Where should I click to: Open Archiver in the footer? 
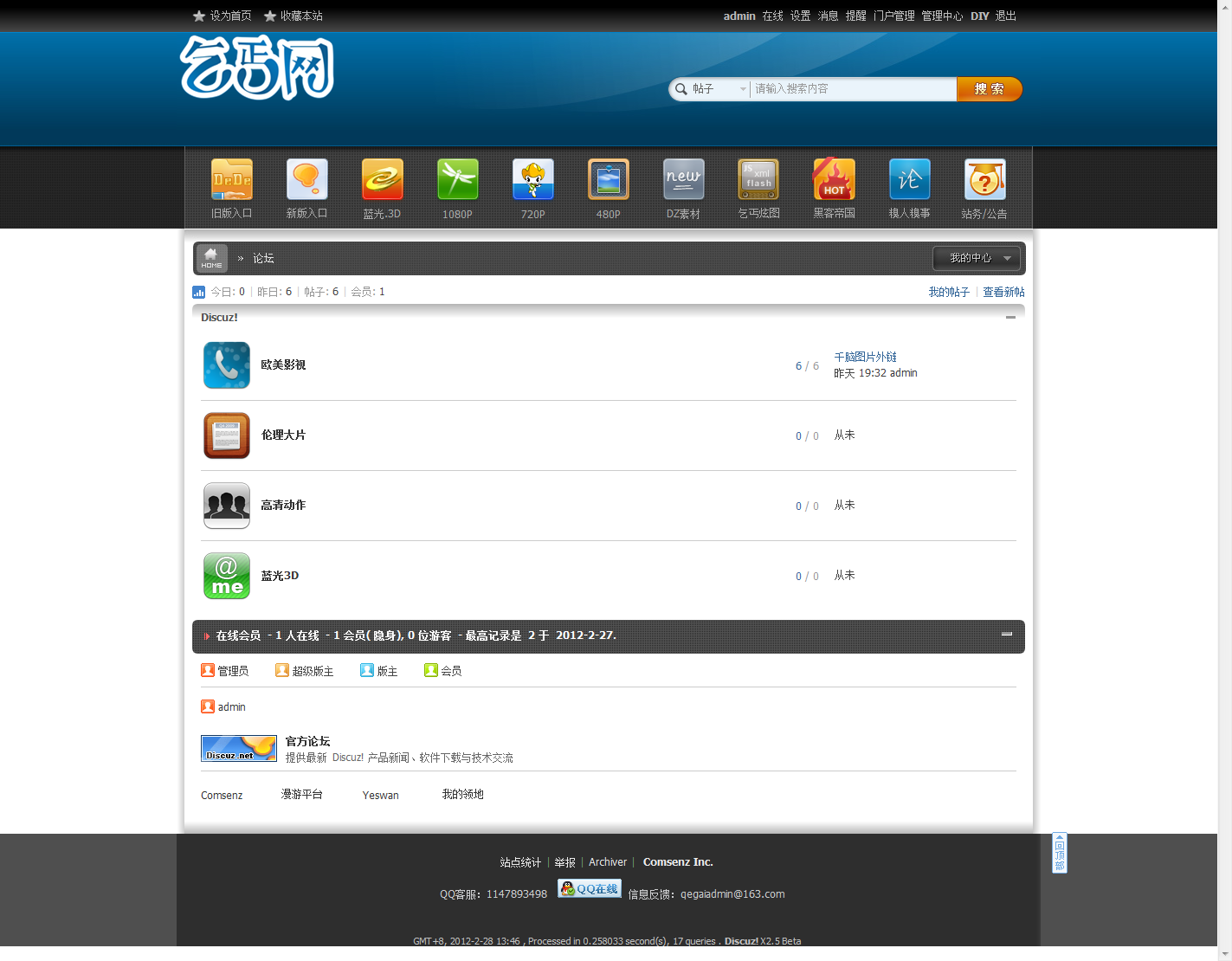pos(608,862)
